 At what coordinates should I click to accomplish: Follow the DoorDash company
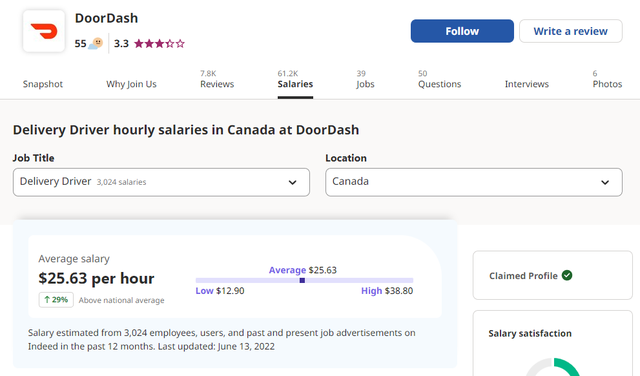(x=462, y=31)
